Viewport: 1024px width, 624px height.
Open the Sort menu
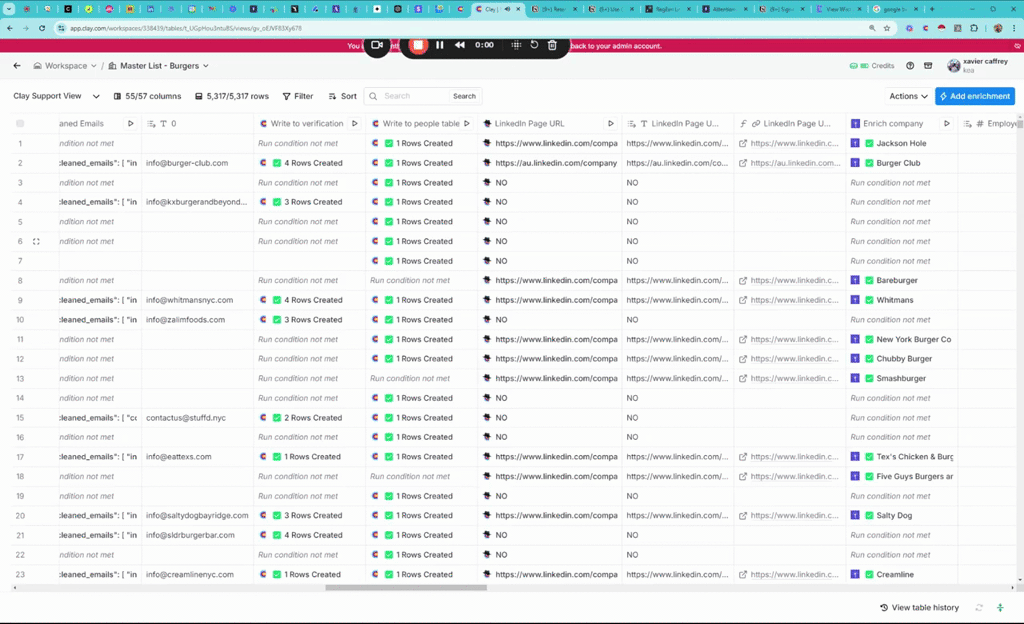coord(342,96)
